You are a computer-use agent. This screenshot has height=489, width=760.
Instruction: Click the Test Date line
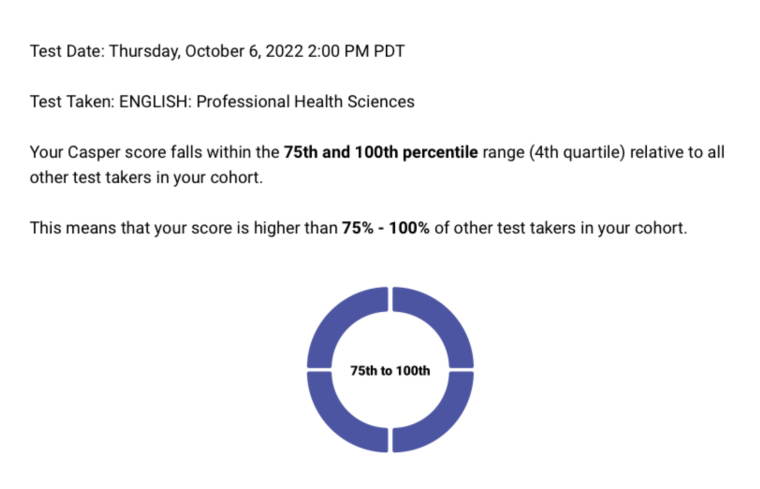tap(217, 51)
